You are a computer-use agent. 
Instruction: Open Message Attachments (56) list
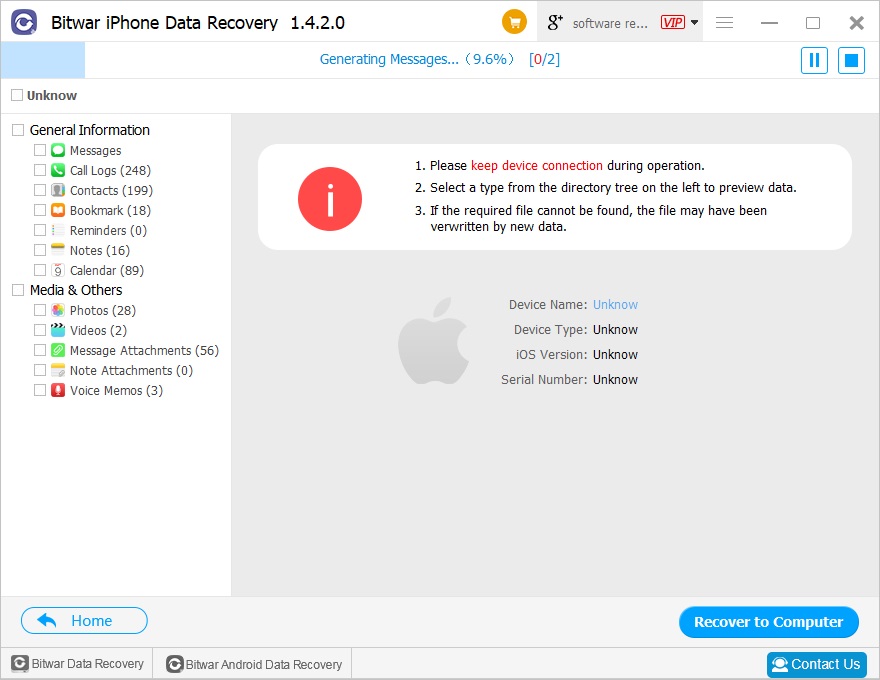(x=144, y=351)
